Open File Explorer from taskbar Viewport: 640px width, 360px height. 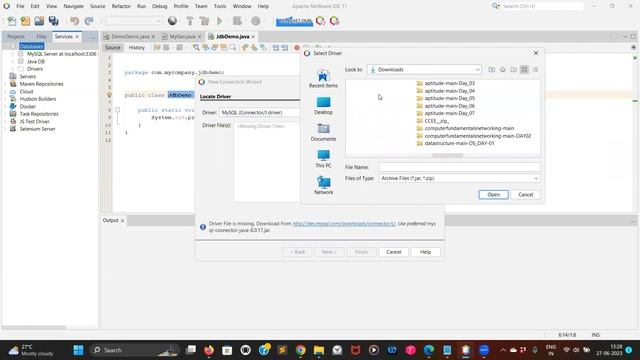click(319, 350)
